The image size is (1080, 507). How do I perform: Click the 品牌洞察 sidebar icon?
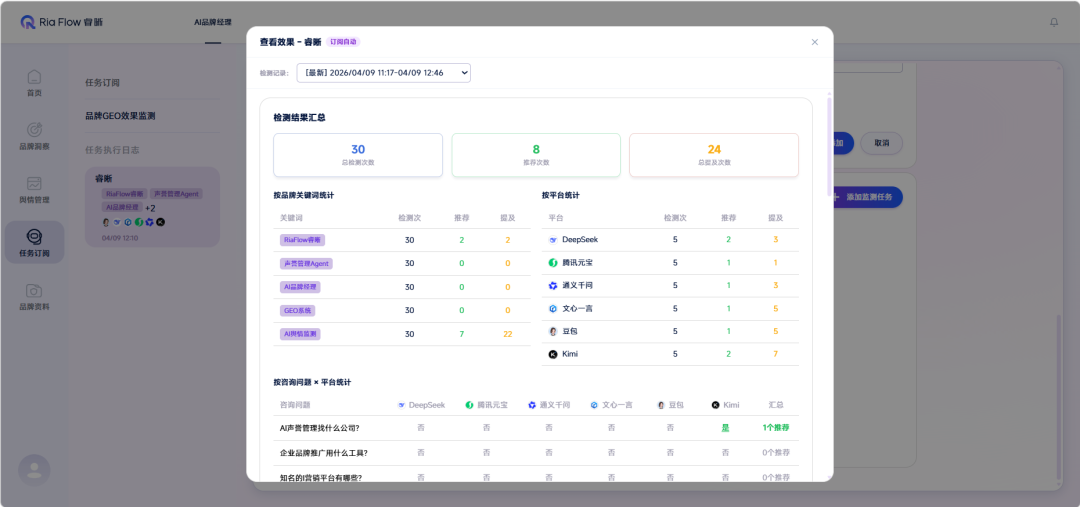coord(34,134)
